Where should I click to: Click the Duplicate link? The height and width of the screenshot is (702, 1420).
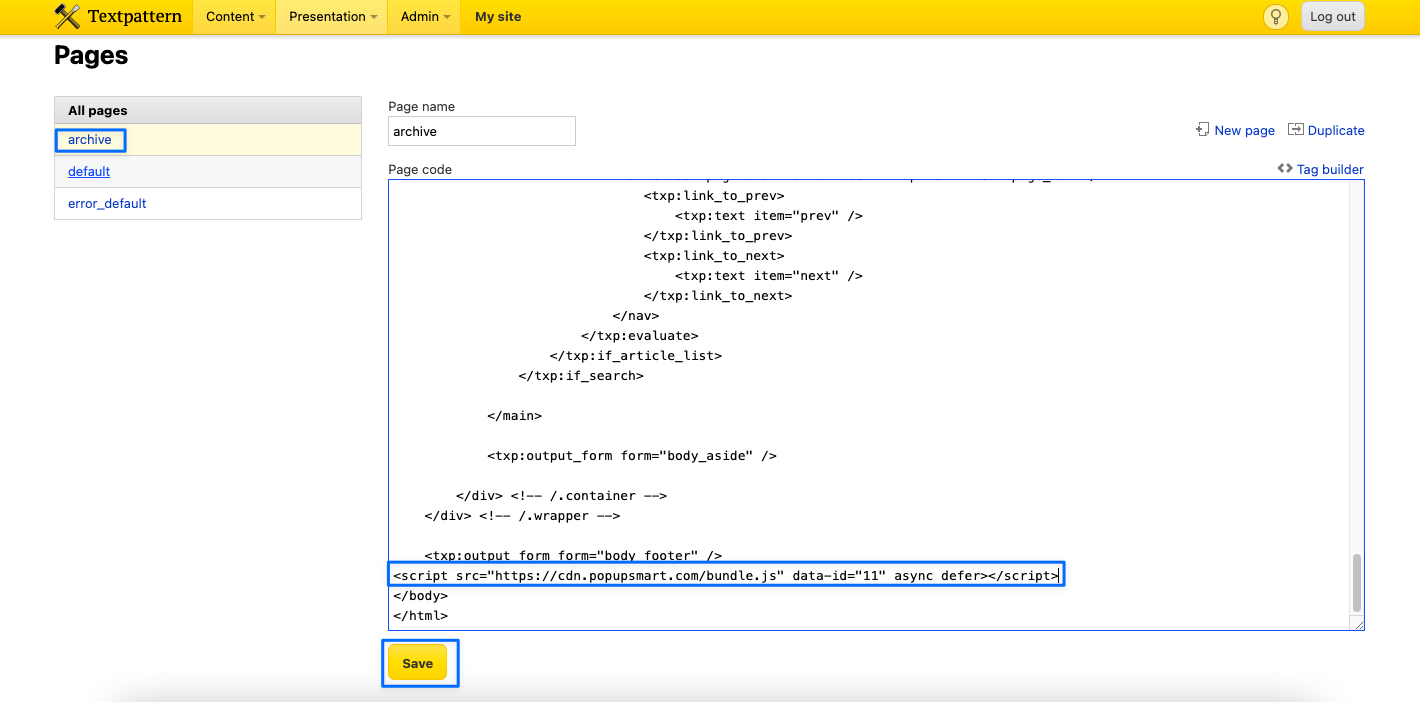click(1336, 130)
